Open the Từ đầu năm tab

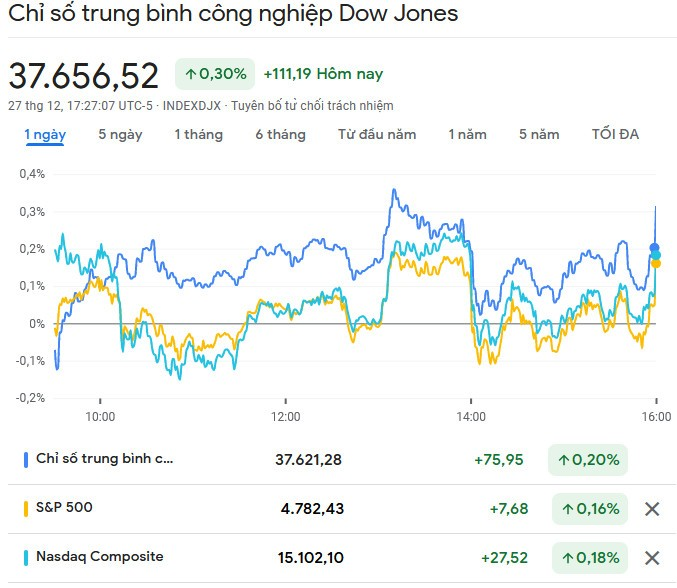pos(377,135)
